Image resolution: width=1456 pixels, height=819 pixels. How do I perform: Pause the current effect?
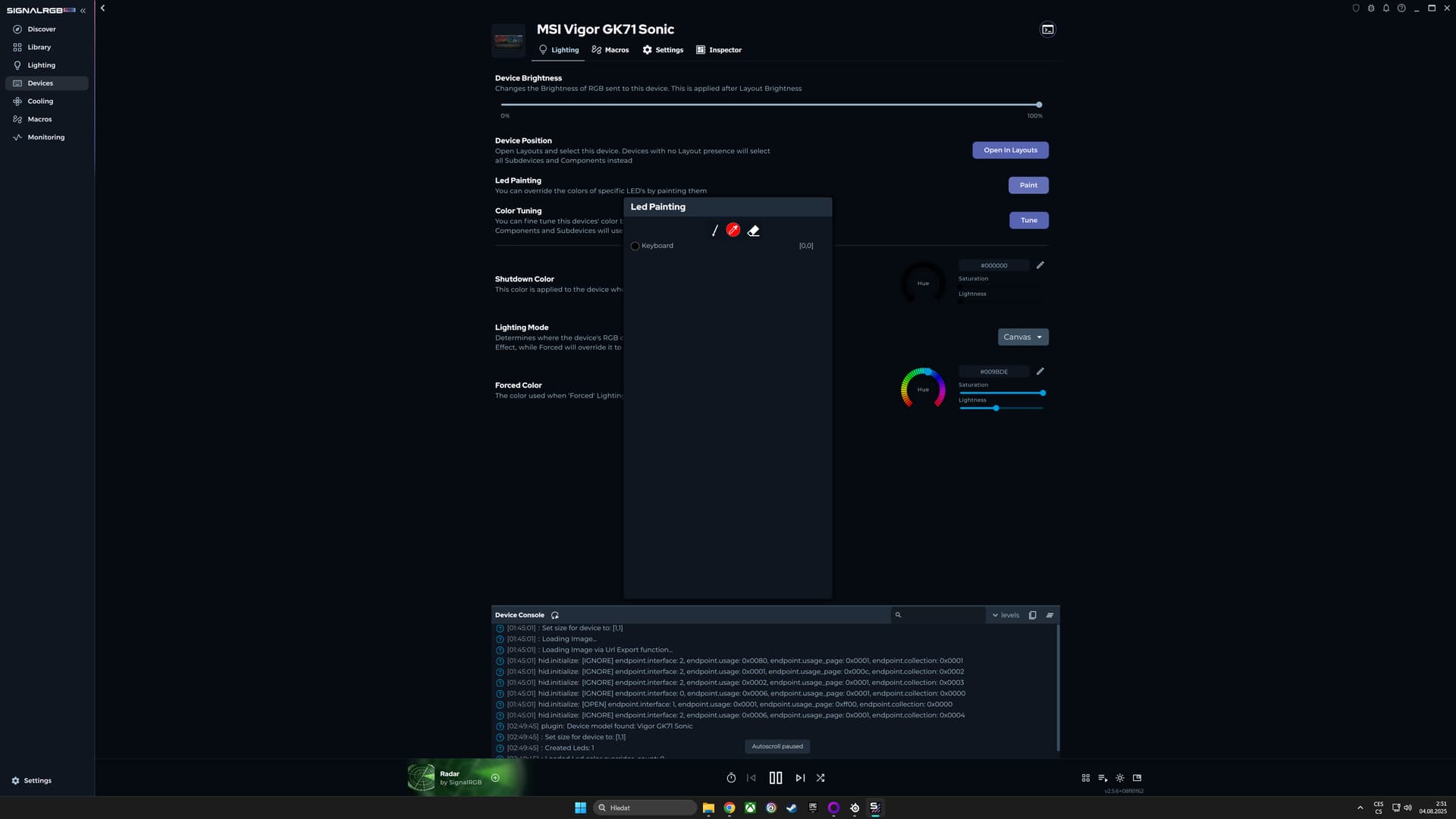[x=776, y=778]
